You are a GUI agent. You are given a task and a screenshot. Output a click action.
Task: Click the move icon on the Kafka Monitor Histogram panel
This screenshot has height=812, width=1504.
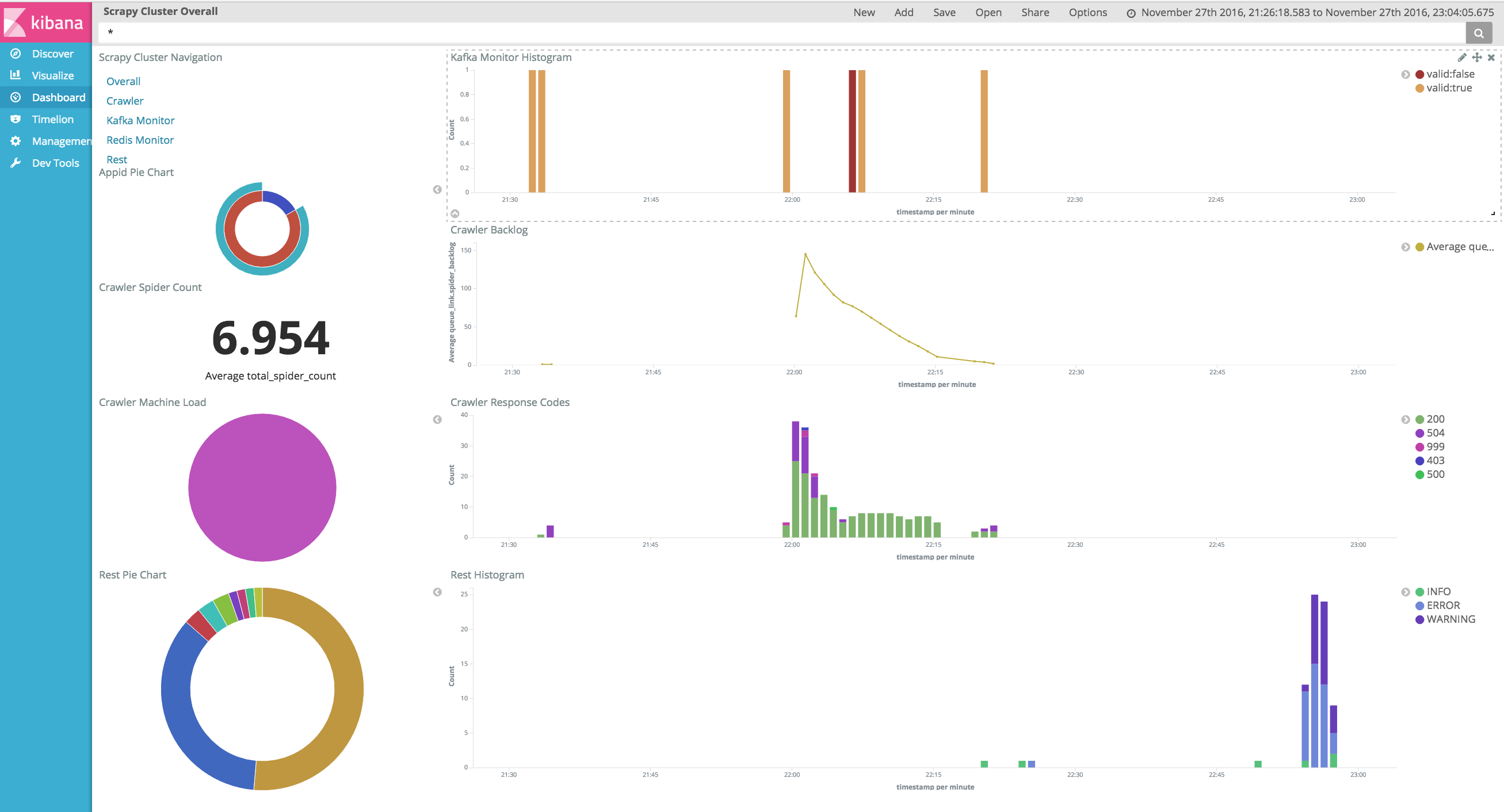pyautogui.click(x=1476, y=57)
